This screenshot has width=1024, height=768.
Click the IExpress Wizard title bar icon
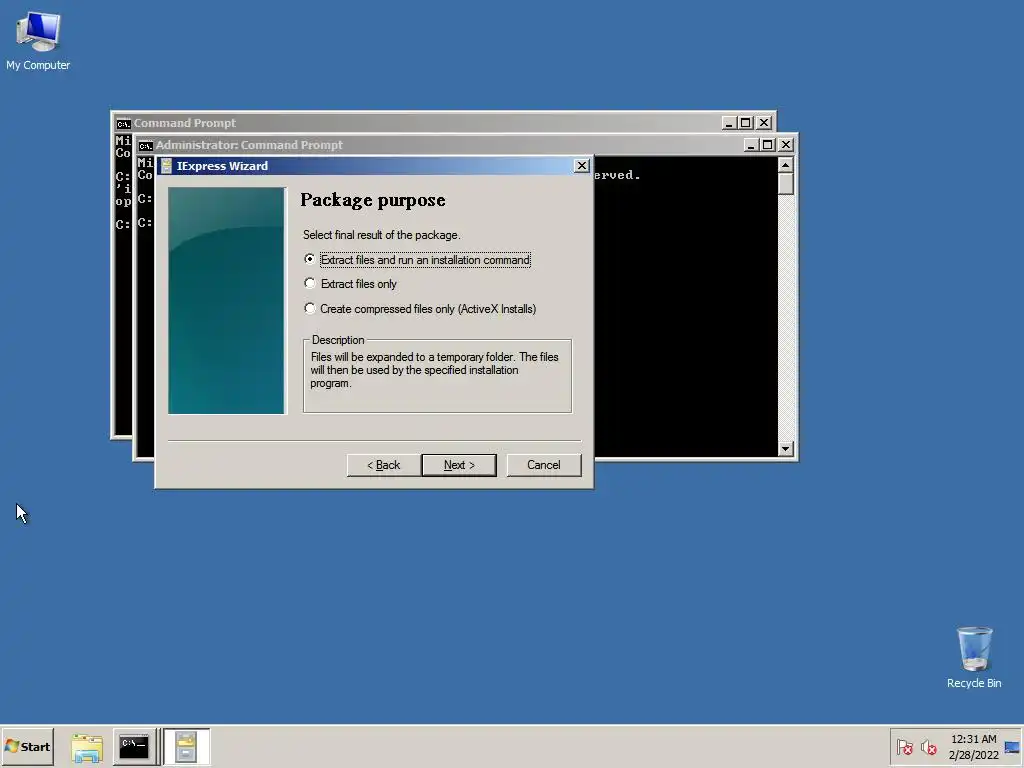[x=167, y=166]
